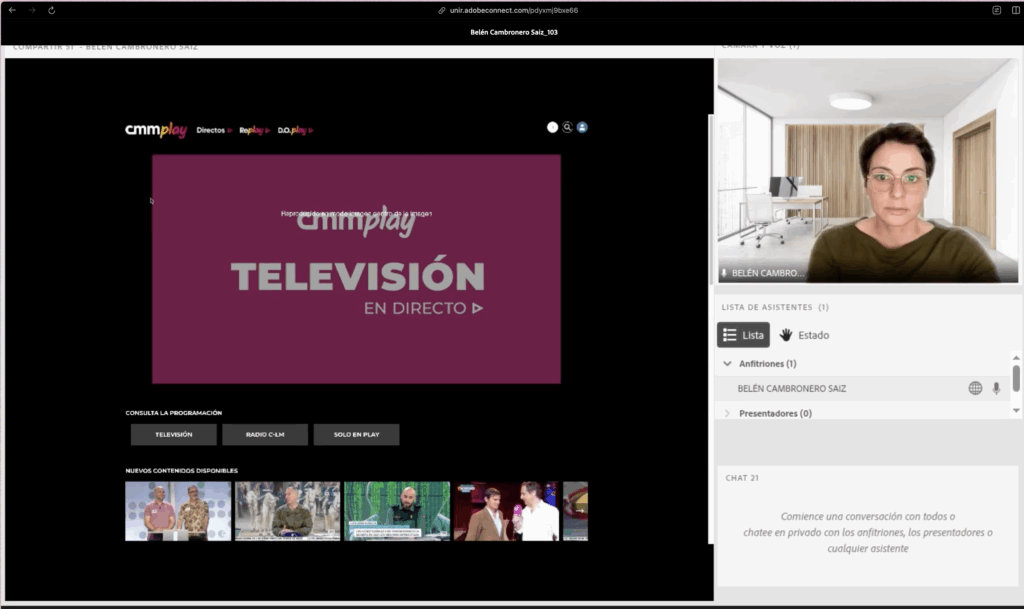Go back using the browser back arrow
Screen dimensions: 1024x609
pos(12,10)
